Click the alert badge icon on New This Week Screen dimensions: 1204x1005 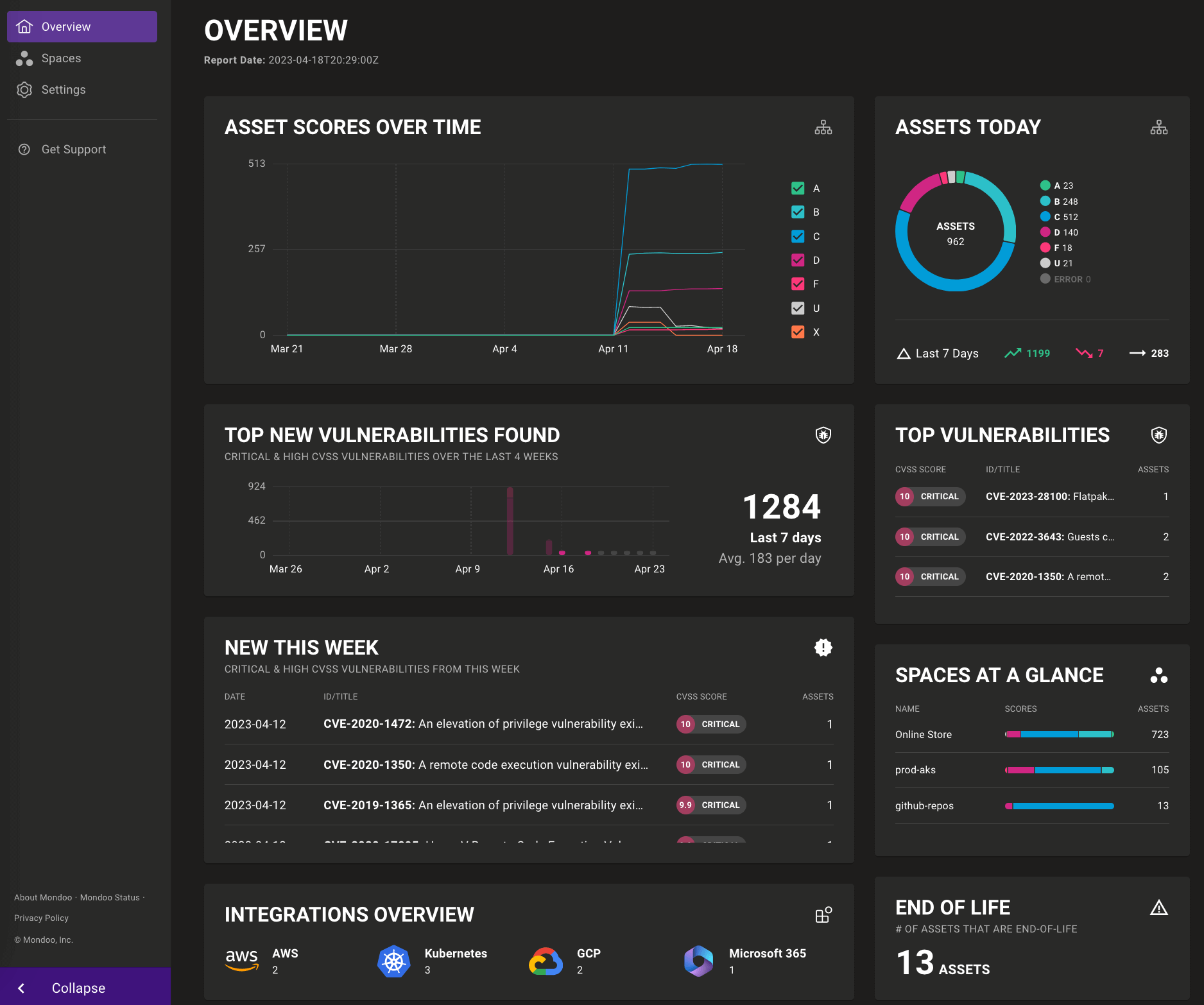823,648
